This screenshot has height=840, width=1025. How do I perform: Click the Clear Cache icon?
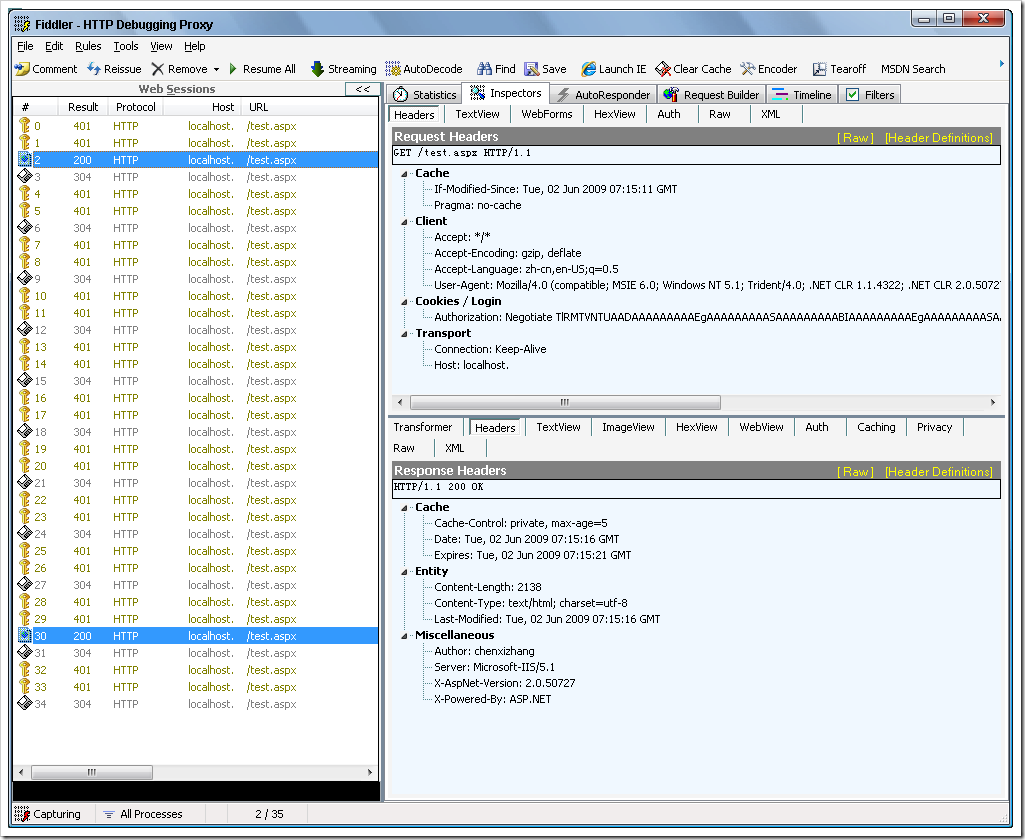point(663,69)
